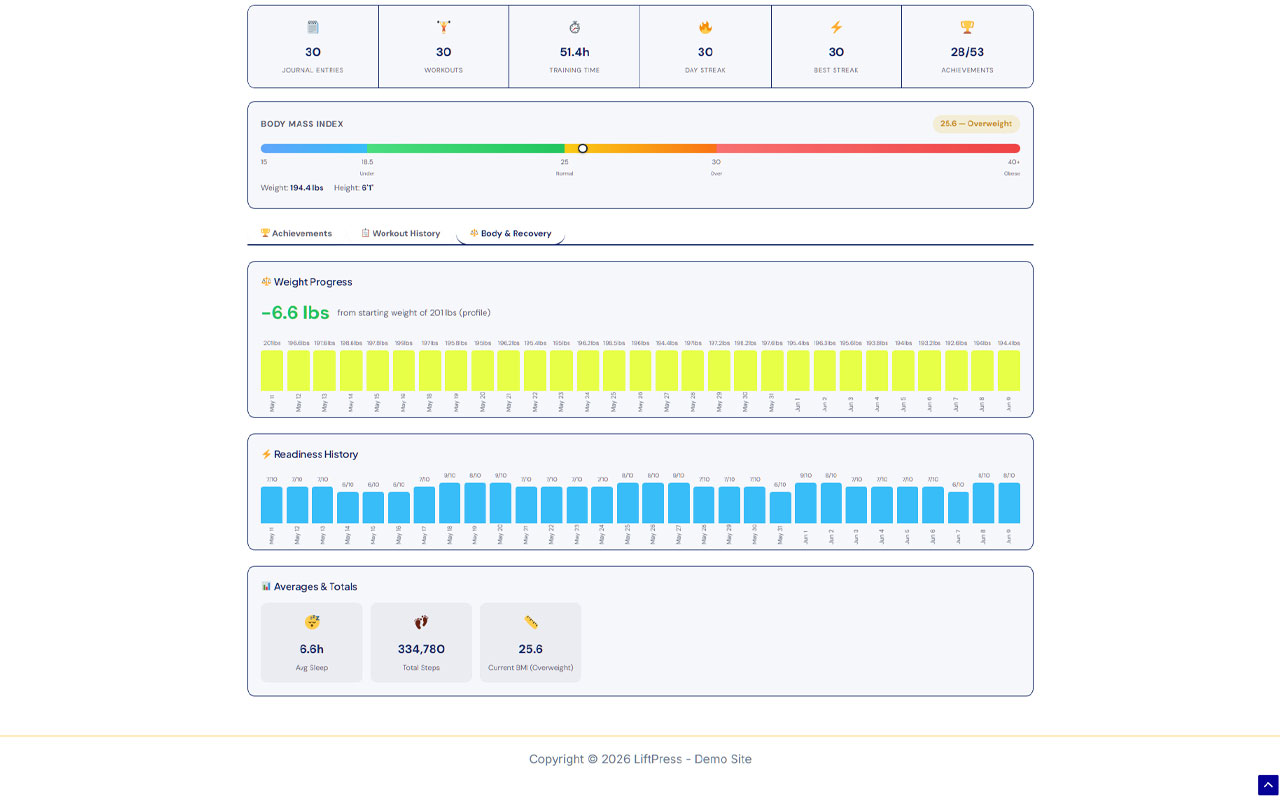This screenshot has height=800, width=1280.
Task: Click the footprints Total Steps icon
Action: pyautogui.click(x=421, y=622)
